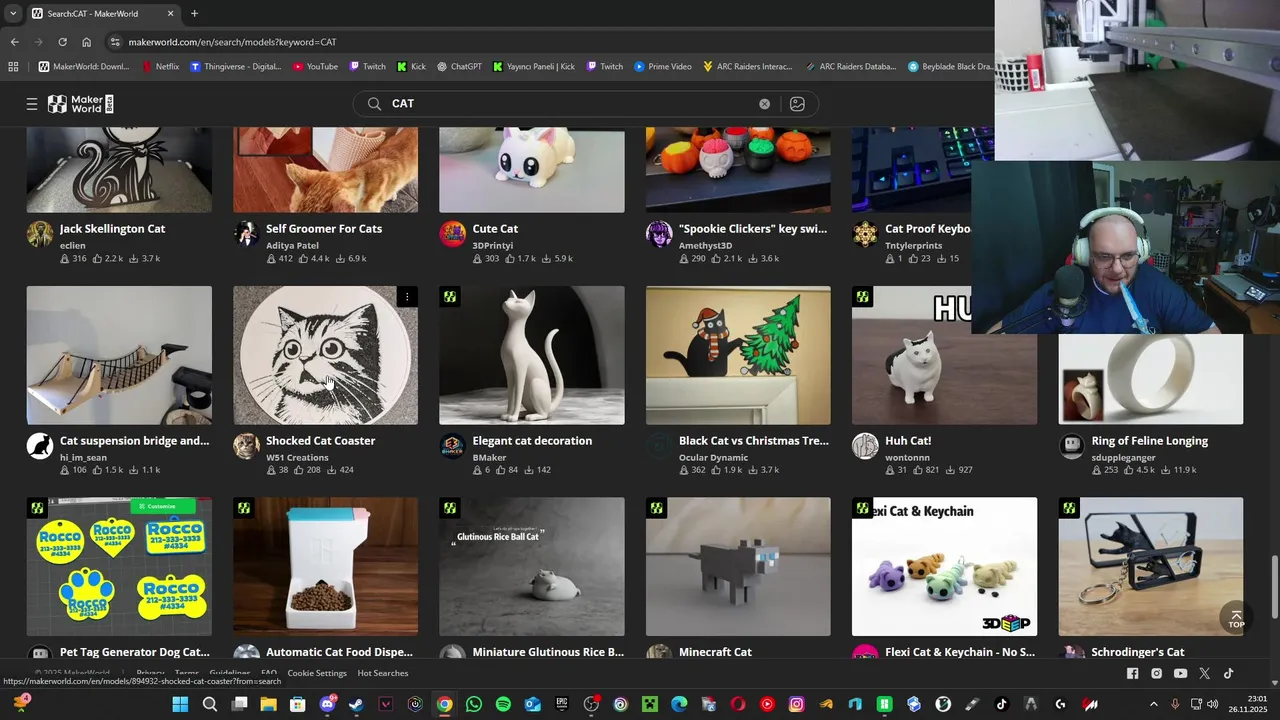Image resolution: width=1280 pixels, height=720 pixels.
Task: Click 3DPrintyi avatar icon
Action: point(452,234)
